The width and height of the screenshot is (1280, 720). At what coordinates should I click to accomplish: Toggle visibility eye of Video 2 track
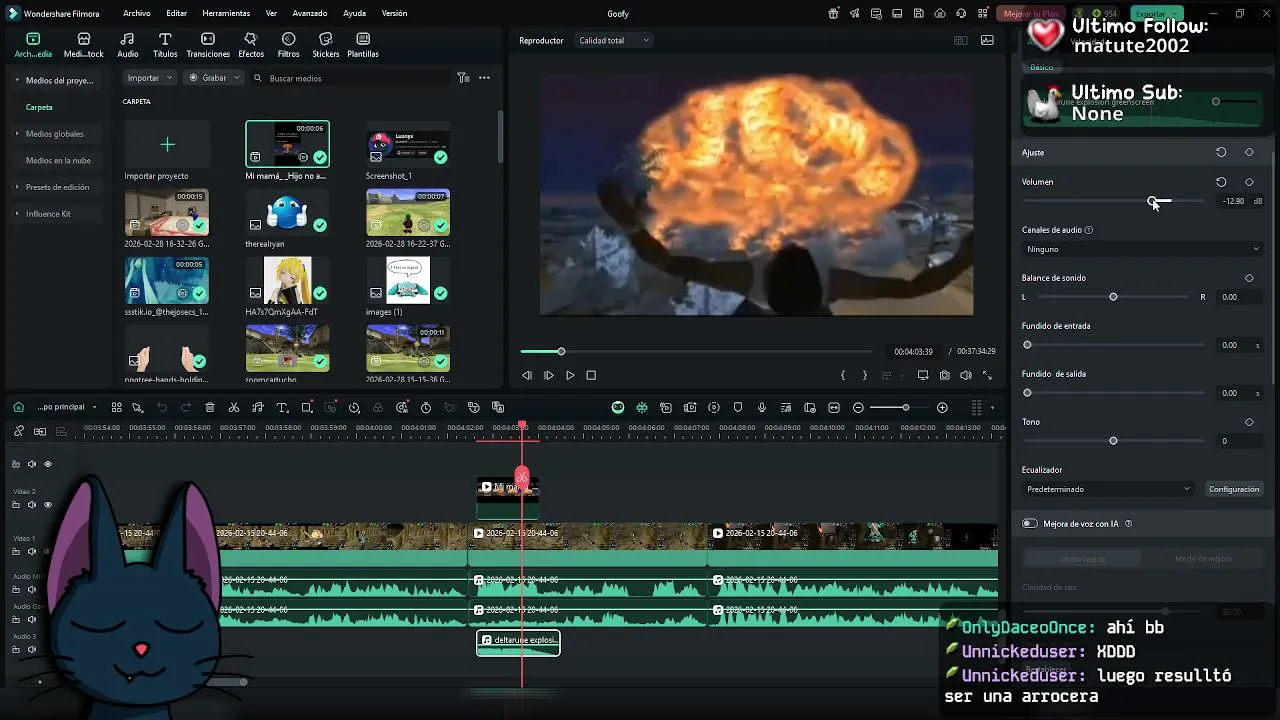47,505
